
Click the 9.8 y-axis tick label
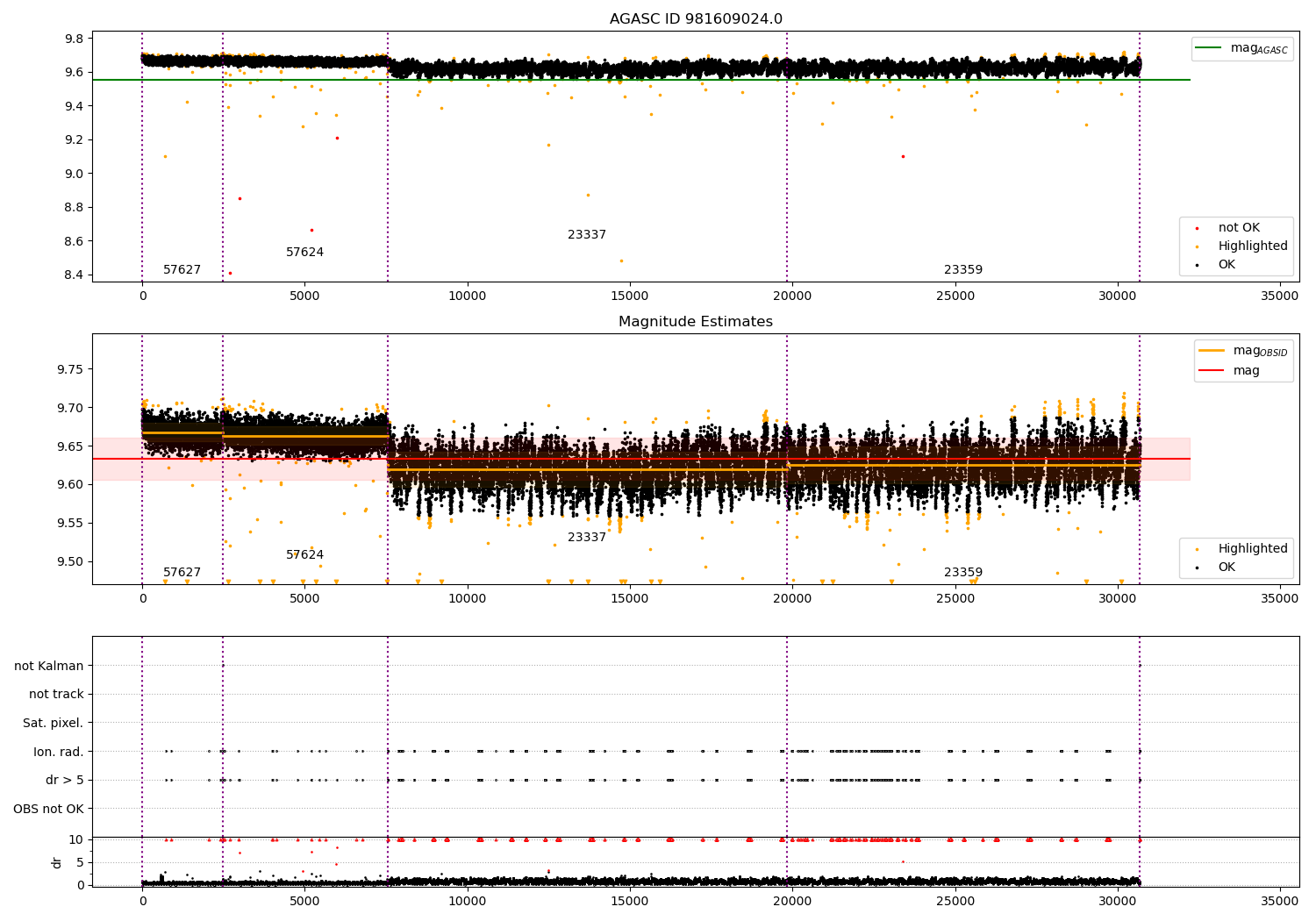(x=75, y=39)
